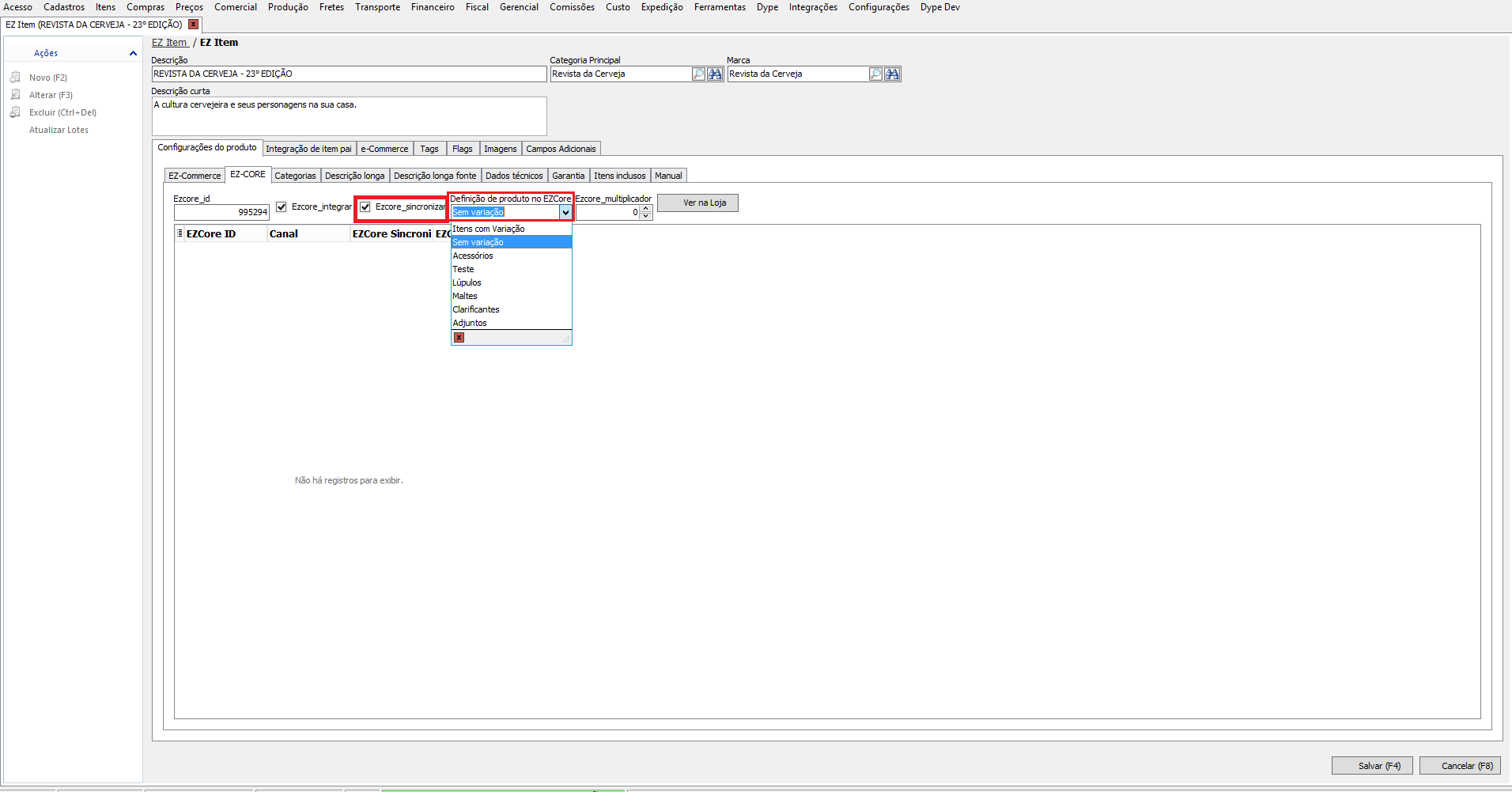Screen dimensions: 1512x792
Task: Click the Novo (F2) action icon
Action: pos(15,78)
